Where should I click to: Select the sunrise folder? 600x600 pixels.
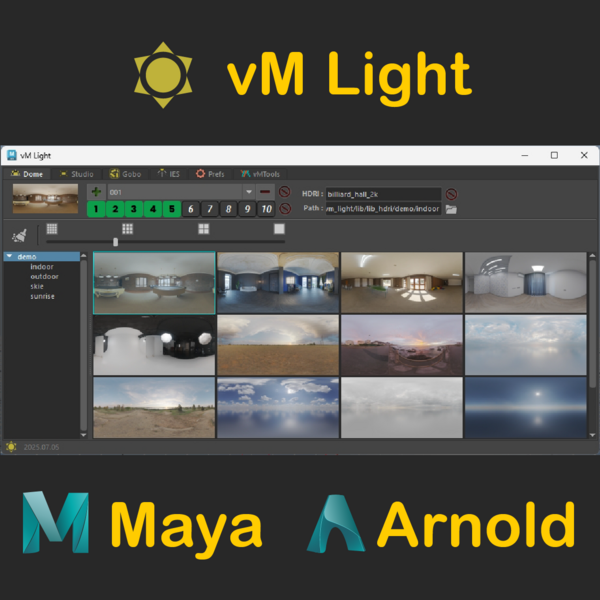click(42, 296)
